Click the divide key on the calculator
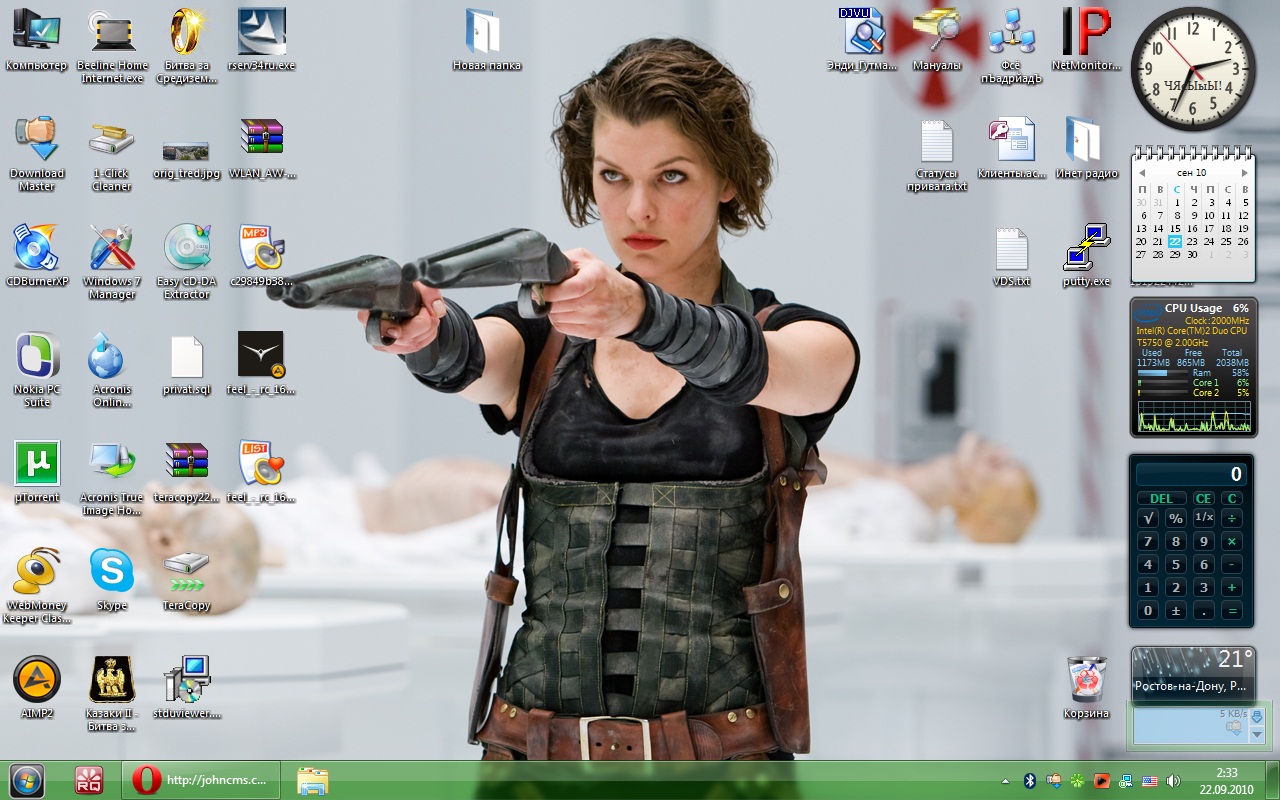The width and height of the screenshot is (1280, 800). [x=1232, y=518]
